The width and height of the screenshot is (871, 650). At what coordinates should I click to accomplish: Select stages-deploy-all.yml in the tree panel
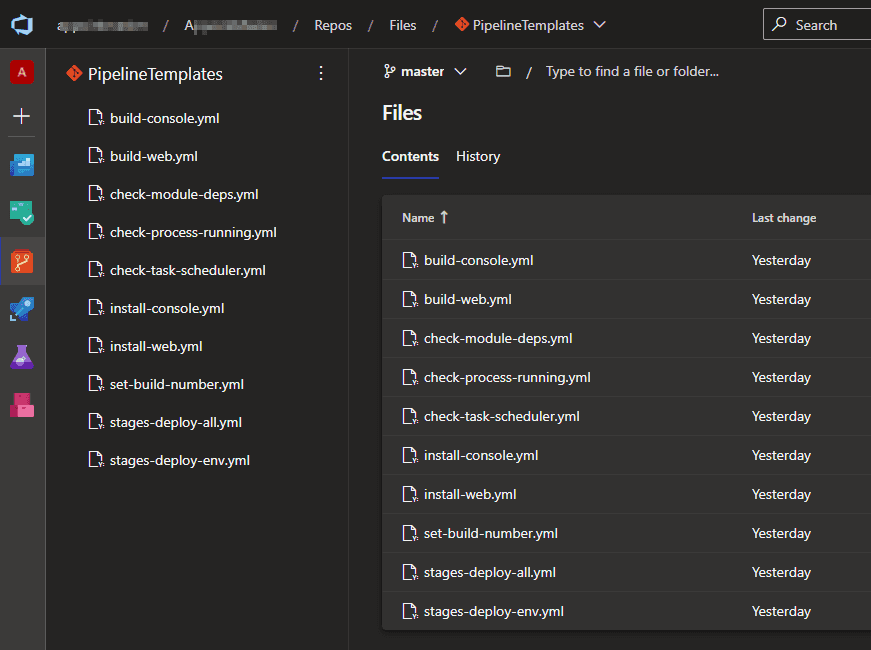(x=176, y=422)
